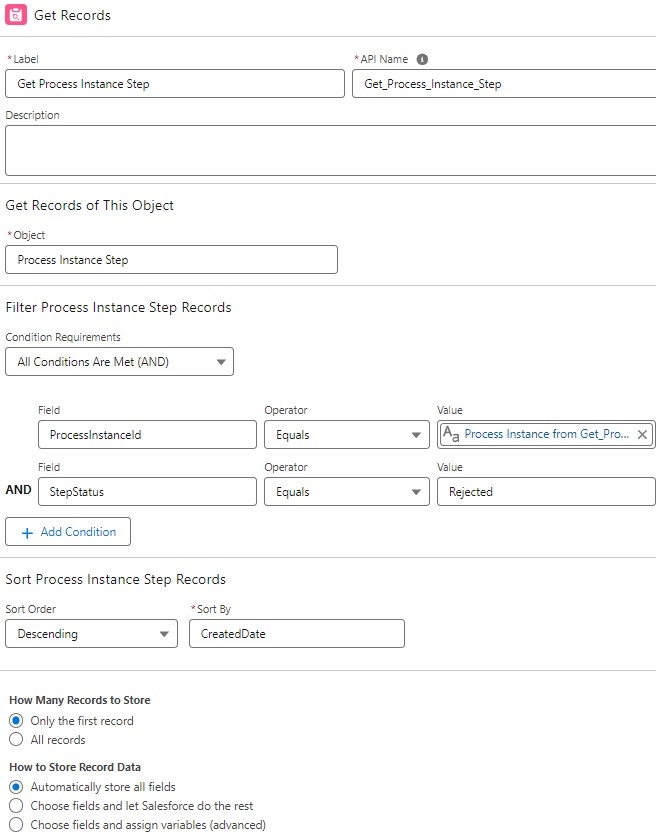This screenshot has height=837, width=656.
Task: Open the Condition Requirements dropdown
Action: tap(120, 361)
